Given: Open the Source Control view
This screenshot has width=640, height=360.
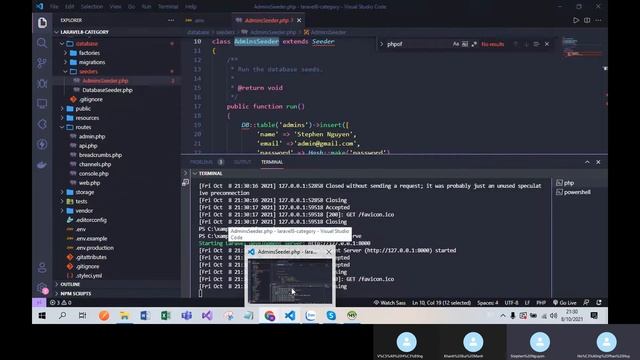Looking at the screenshot, I should click(42, 63).
